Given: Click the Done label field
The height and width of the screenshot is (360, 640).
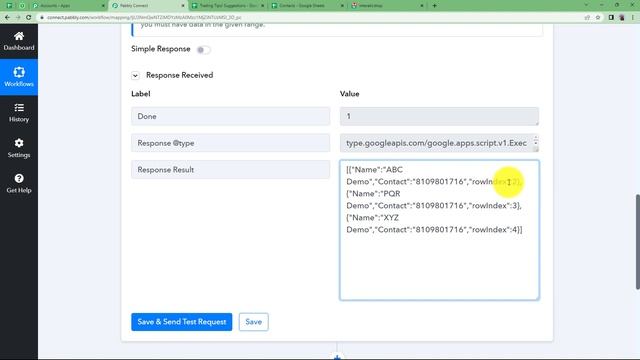Looking at the screenshot, I should [x=230, y=116].
